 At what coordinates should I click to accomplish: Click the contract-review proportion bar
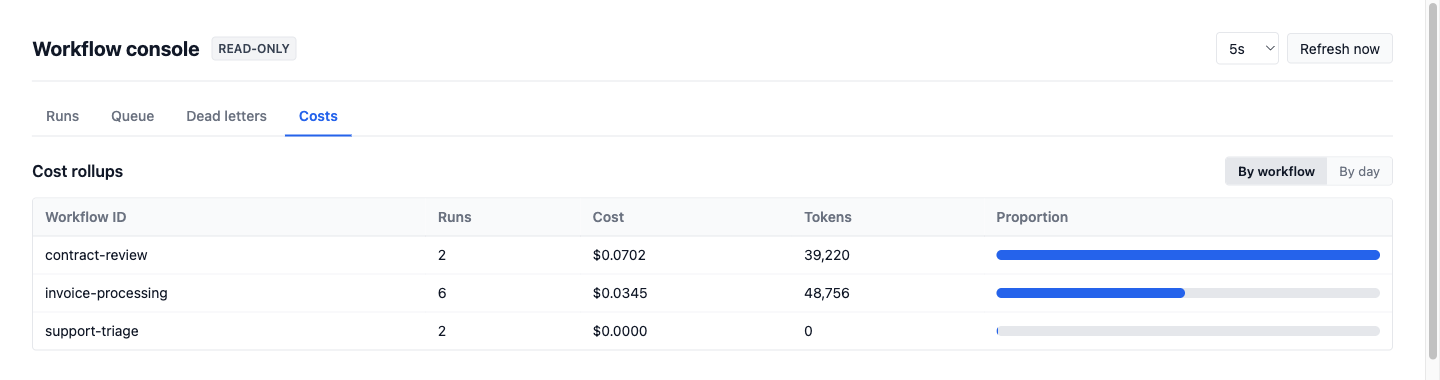1188,255
